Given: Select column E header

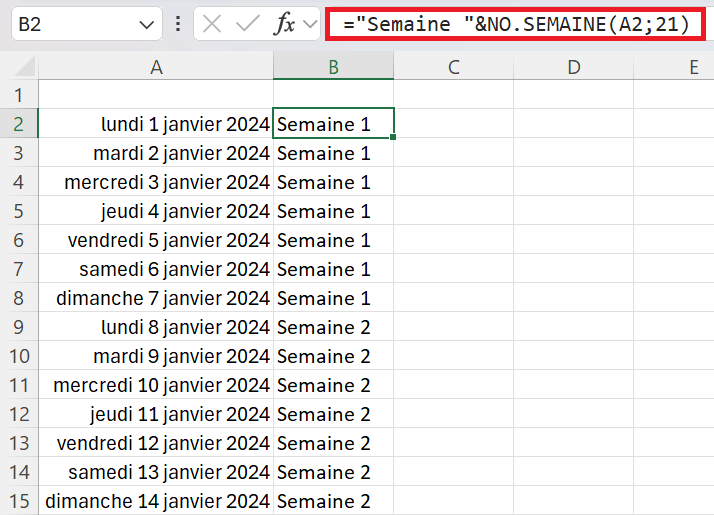Looking at the screenshot, I should [x=674, y=67].
